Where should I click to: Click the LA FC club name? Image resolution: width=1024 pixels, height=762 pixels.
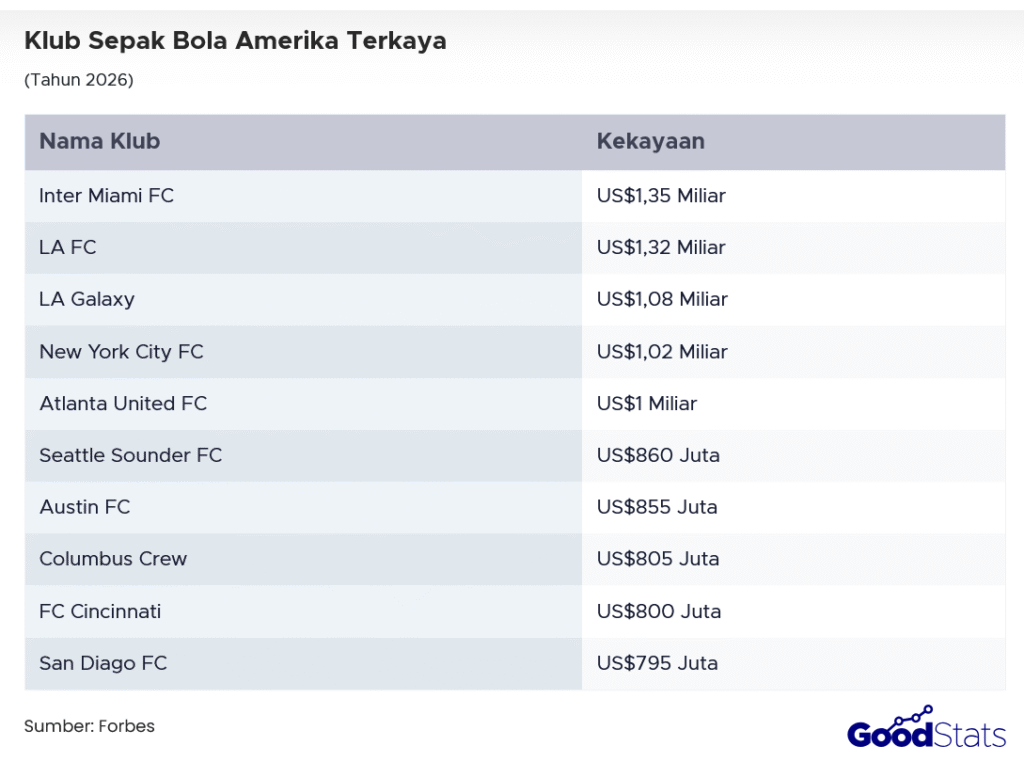pos(68,247)
